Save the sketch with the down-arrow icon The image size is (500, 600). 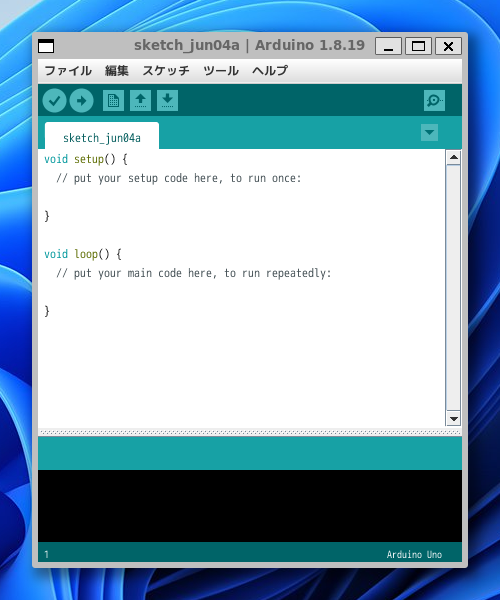pos(167,101)
